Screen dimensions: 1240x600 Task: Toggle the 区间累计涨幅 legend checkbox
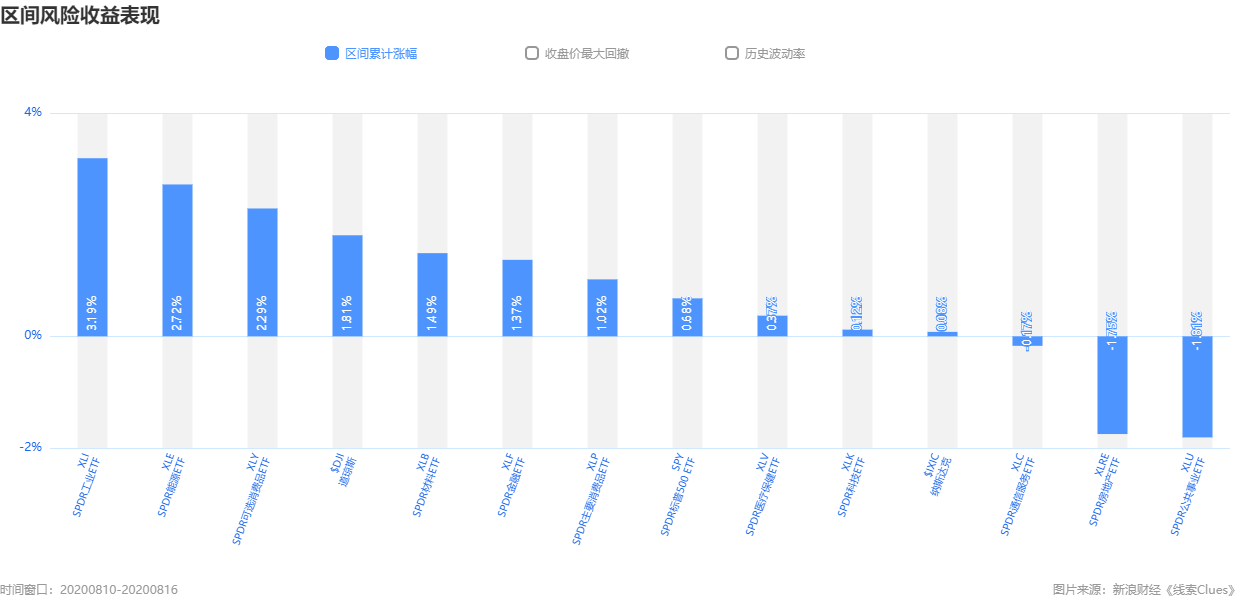click(x=332, y=53)
